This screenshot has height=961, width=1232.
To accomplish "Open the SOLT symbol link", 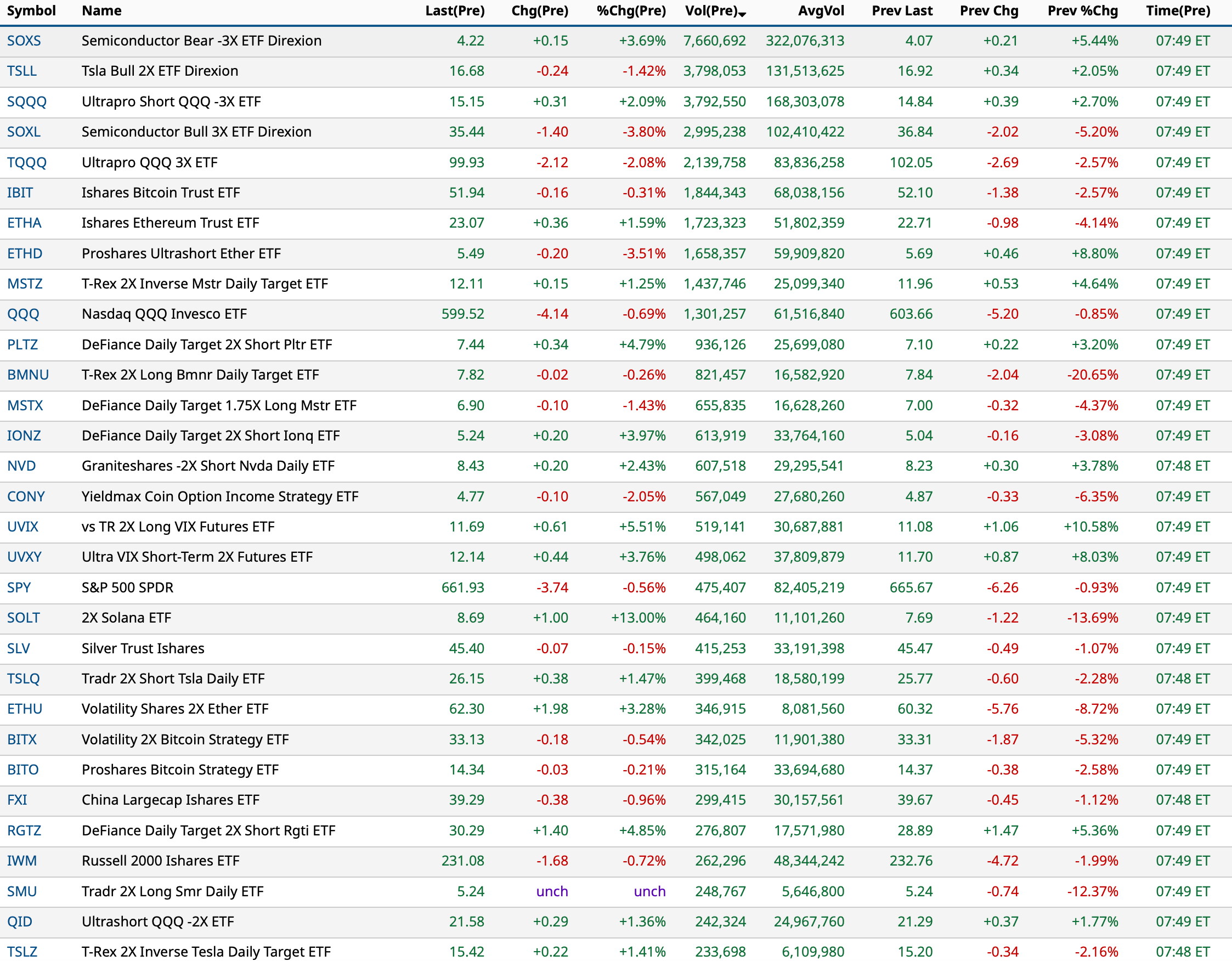I will click(x=23, y=618).
